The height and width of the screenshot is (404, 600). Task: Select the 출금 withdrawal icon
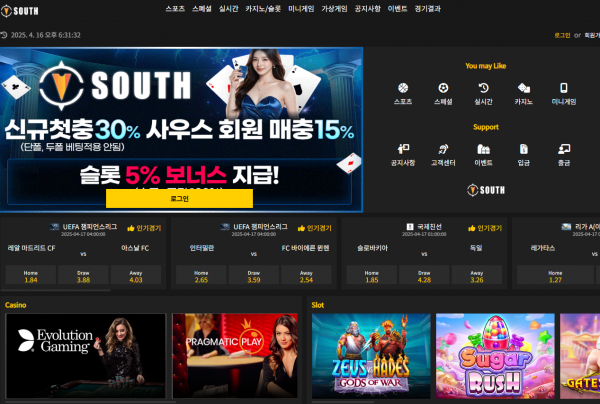pyautogui.click(x=563, y=149)
